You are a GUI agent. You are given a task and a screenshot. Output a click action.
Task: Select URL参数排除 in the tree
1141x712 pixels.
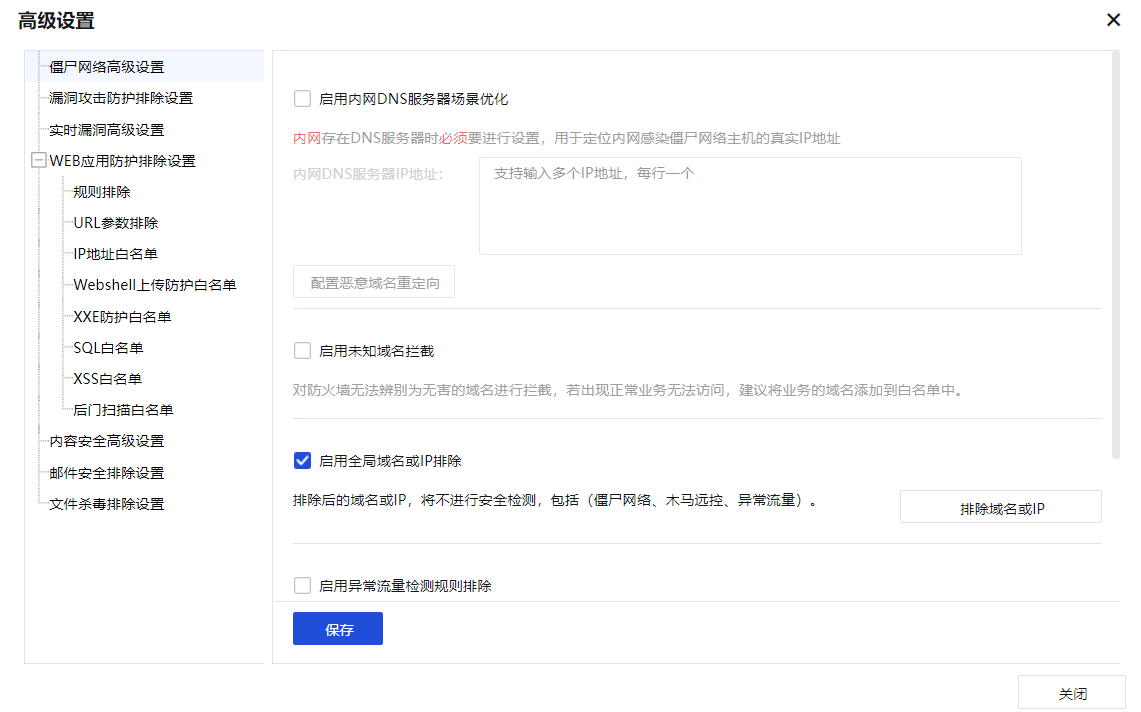[x=115, y=223]
